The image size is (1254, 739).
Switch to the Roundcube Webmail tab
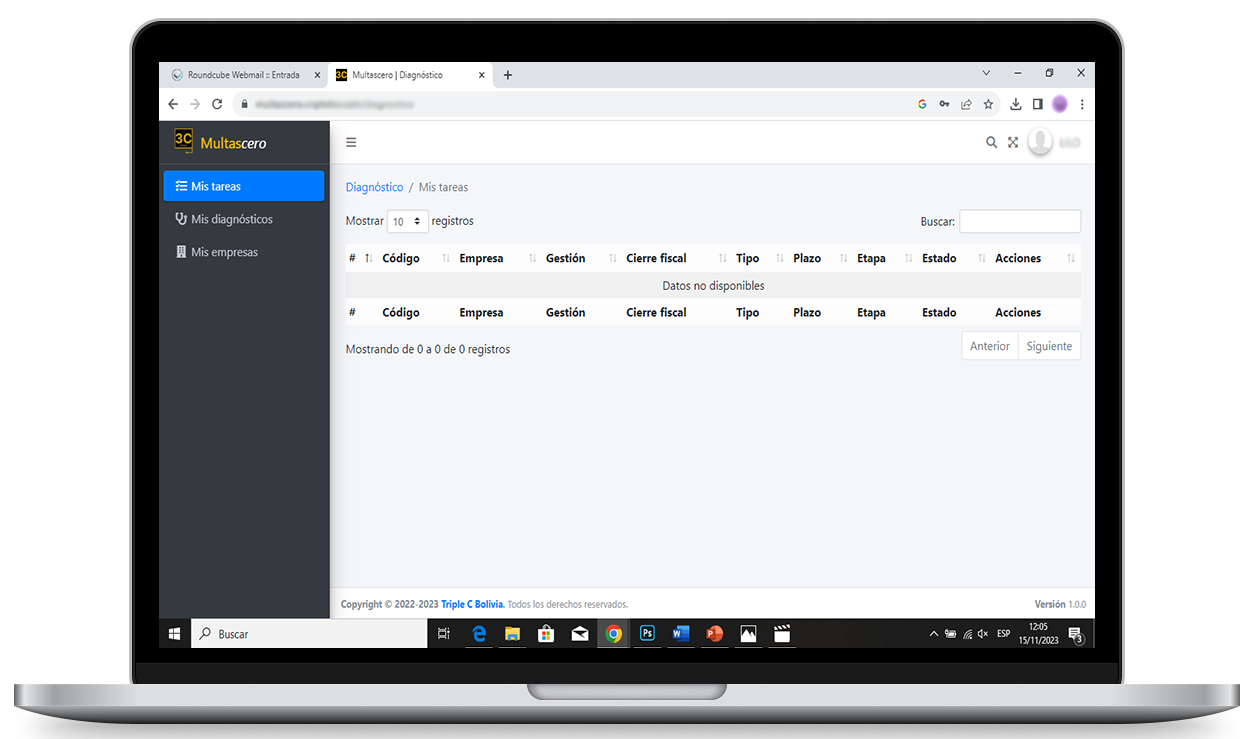pyautogui.click(x=242, y=75)
